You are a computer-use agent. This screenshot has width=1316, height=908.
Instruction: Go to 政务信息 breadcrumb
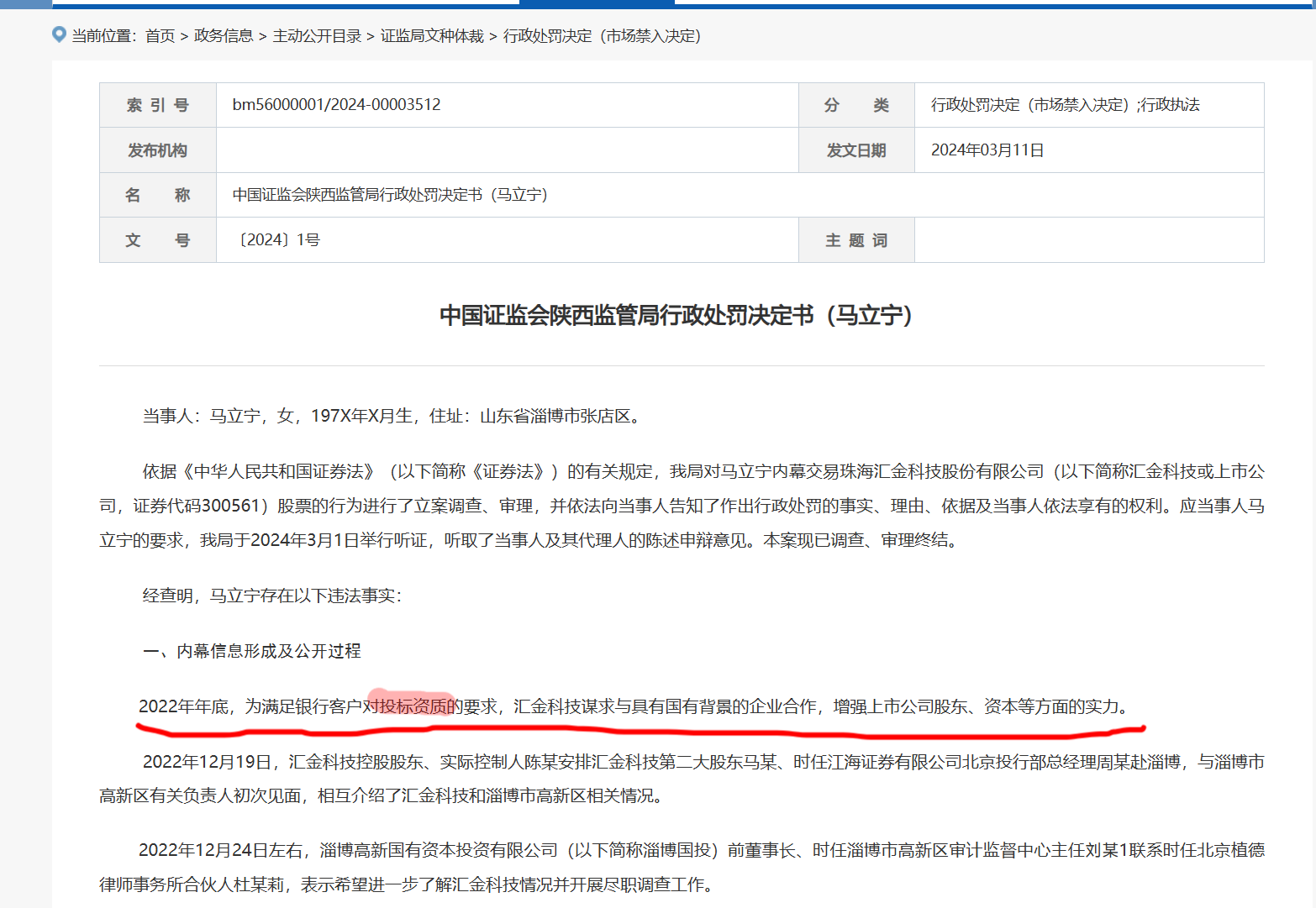point(224,35)
